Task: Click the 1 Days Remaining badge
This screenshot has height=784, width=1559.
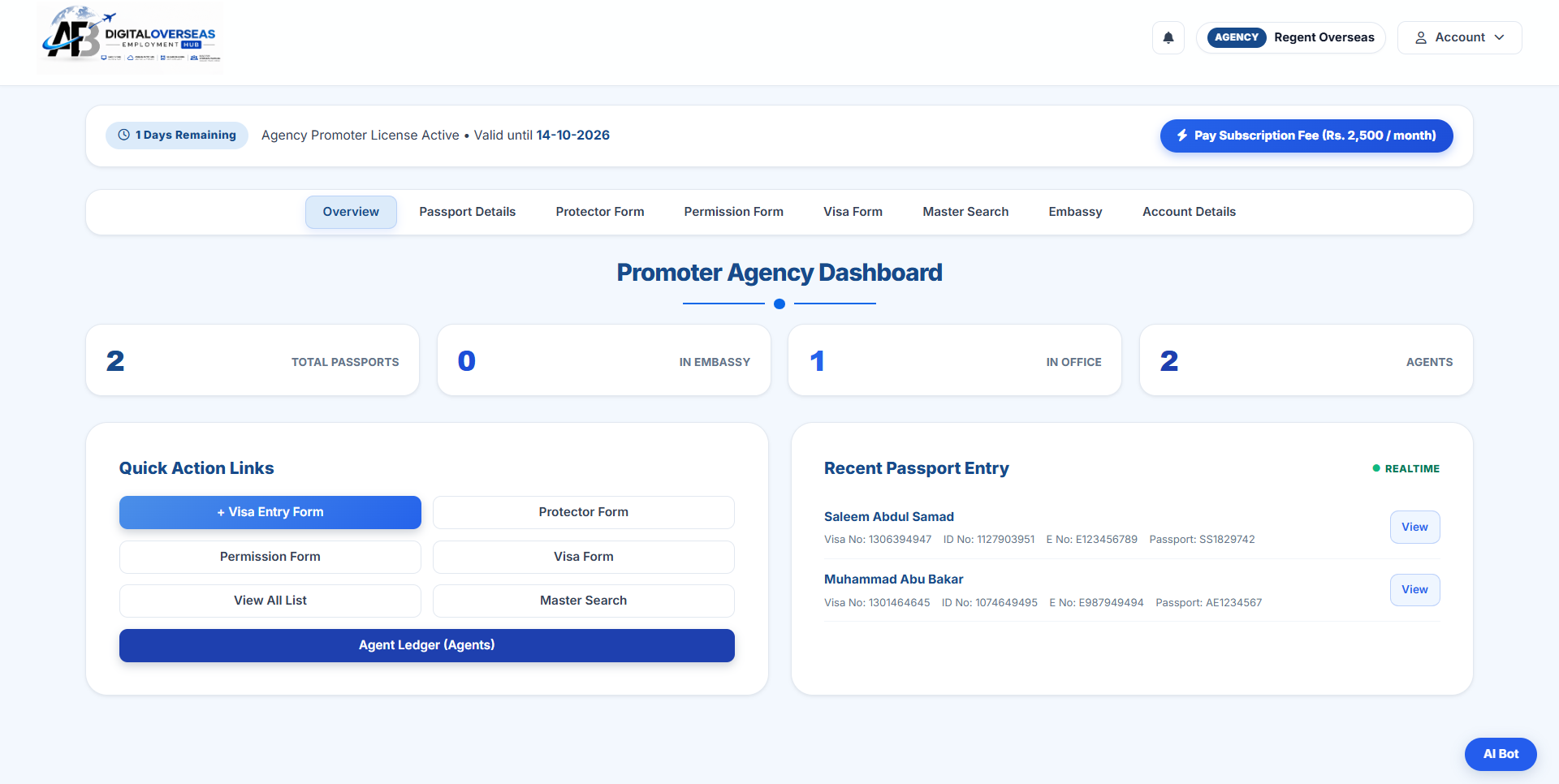Action: pyautogui.click(x=177, y=135)
